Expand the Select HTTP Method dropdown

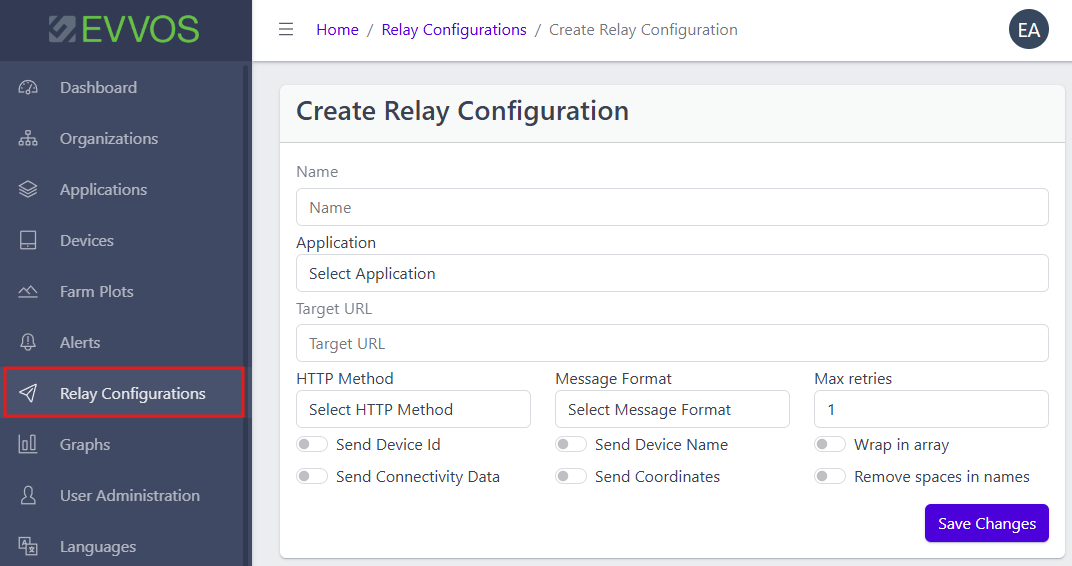click(413, 409)
